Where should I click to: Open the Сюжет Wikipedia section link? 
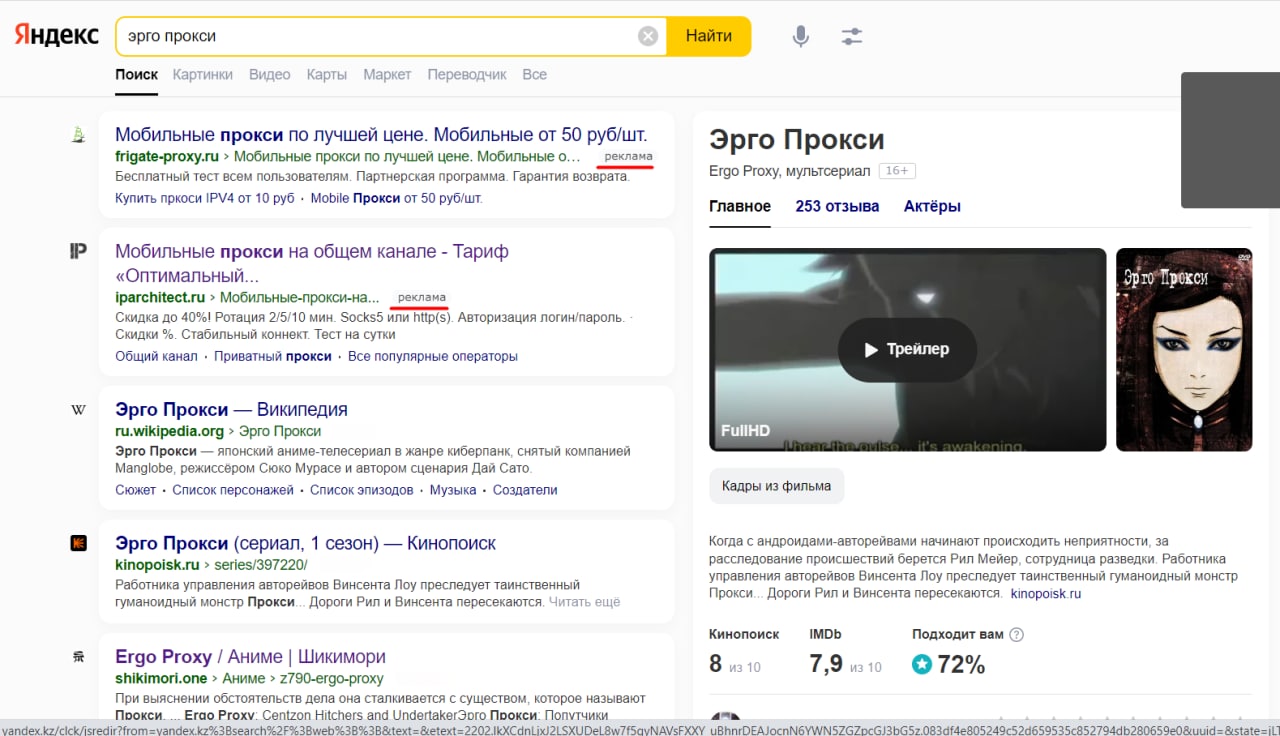pos(135,490)
